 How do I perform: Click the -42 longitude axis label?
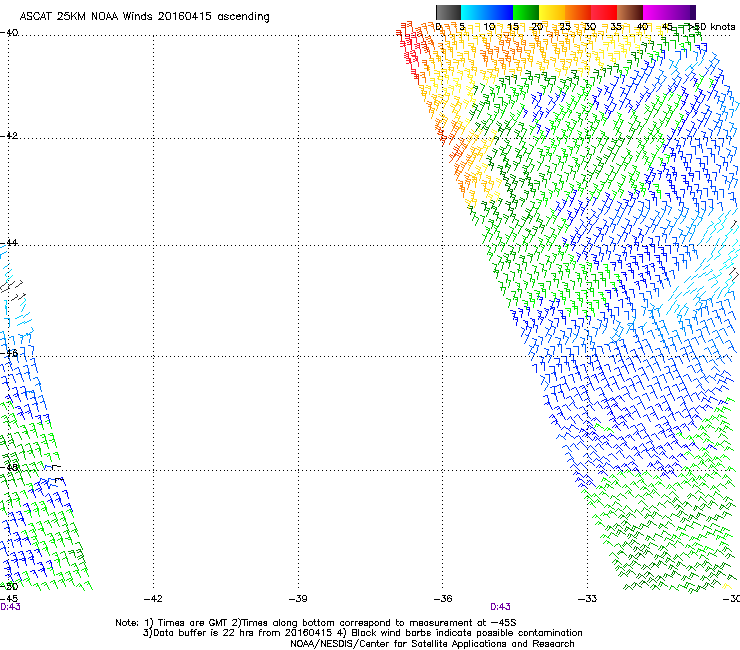coord(153,599)
